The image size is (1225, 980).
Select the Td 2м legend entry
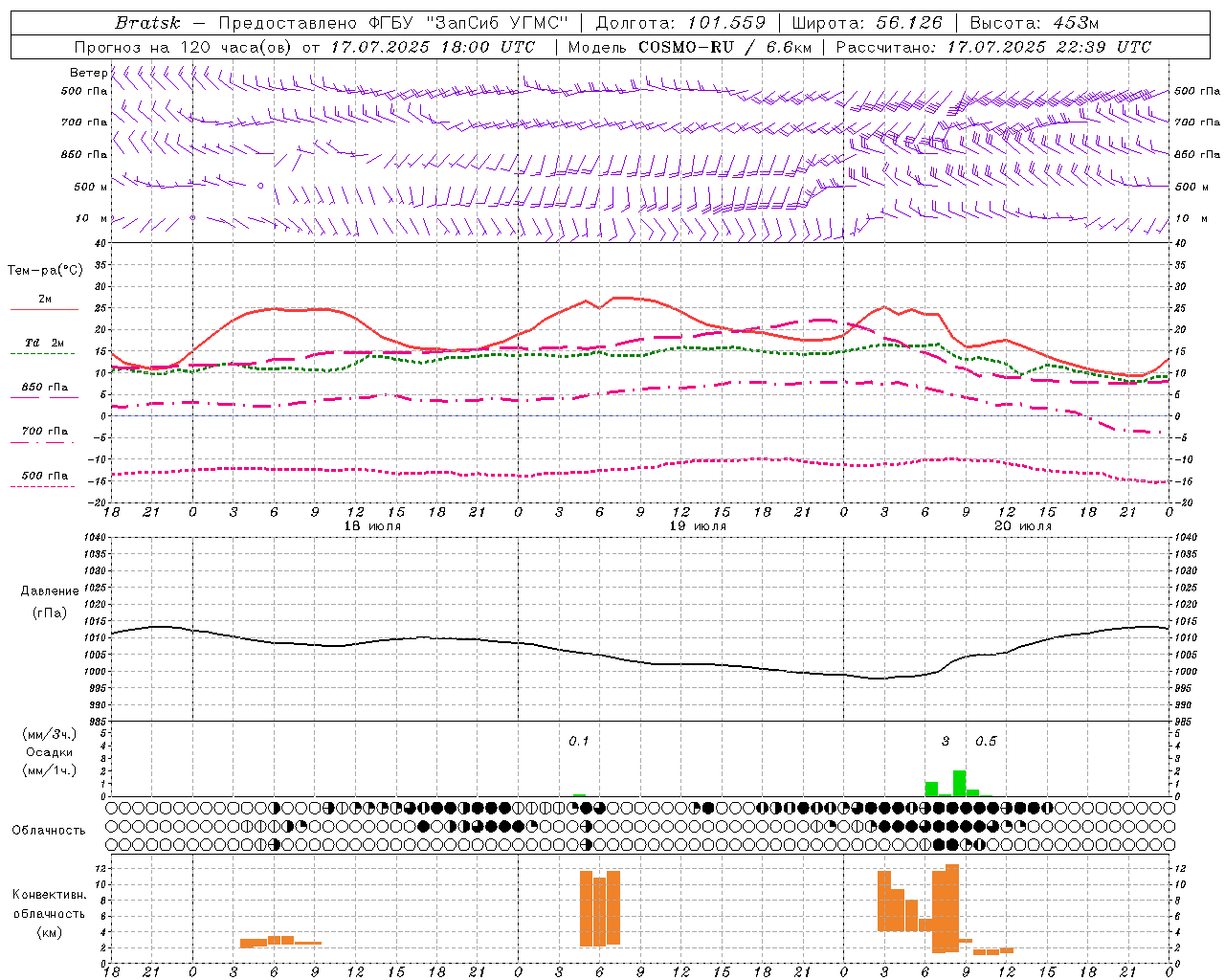tap(45, 343)
